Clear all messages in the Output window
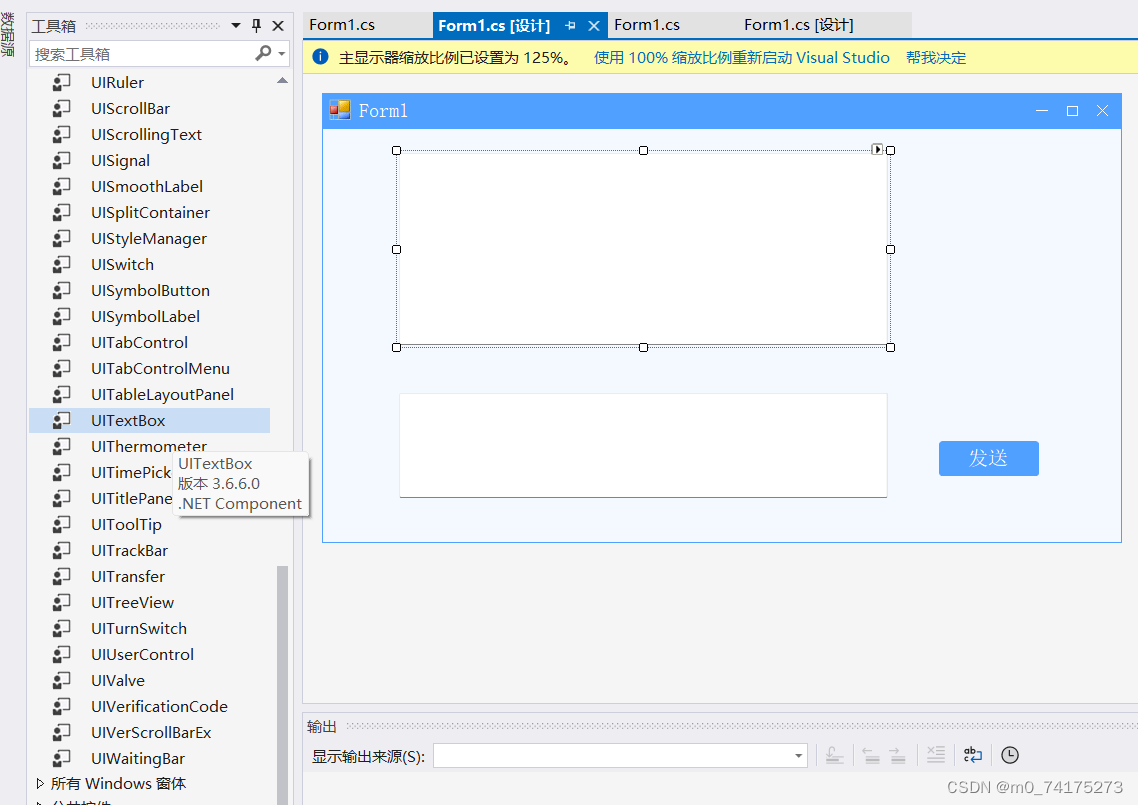The width and height of the screenshot is (1138, 805). pyautogui.click(x=935, y=755)
